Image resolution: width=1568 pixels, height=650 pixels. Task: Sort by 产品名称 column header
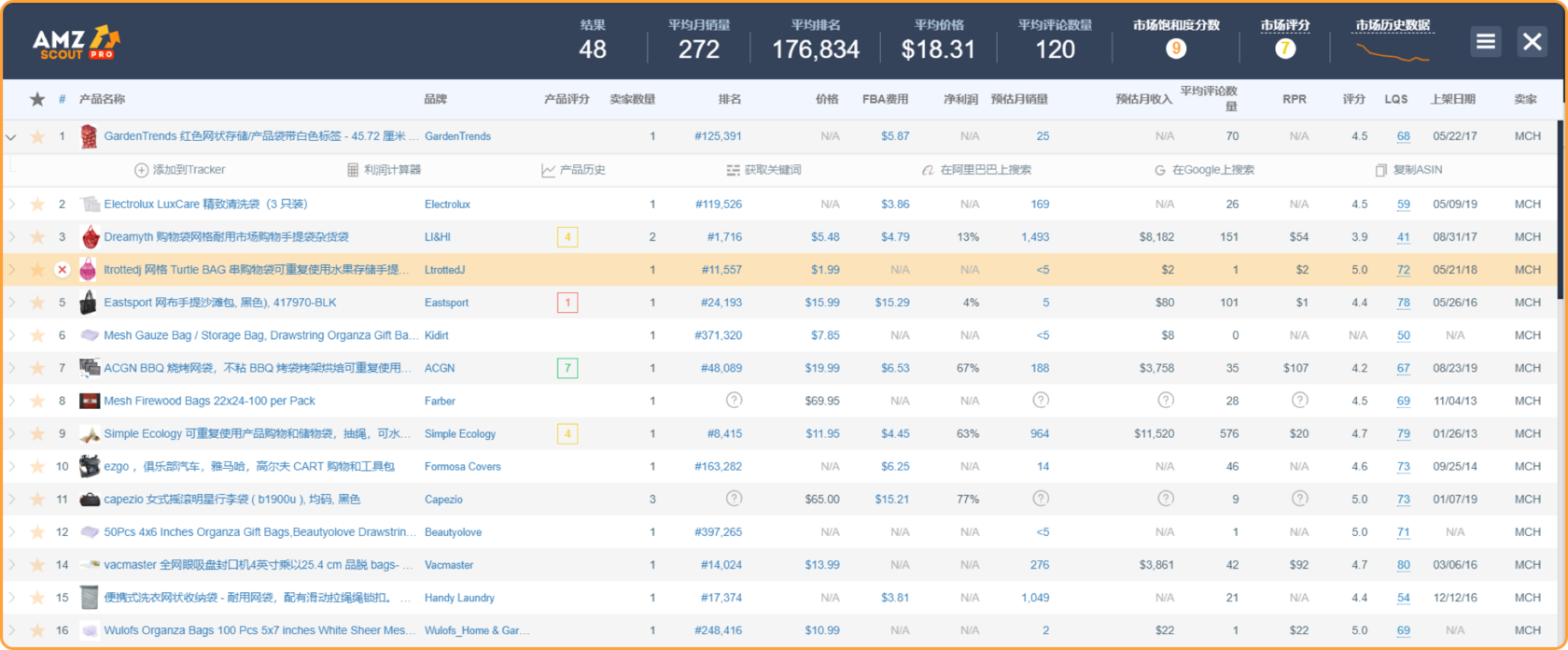coord(102,99)
